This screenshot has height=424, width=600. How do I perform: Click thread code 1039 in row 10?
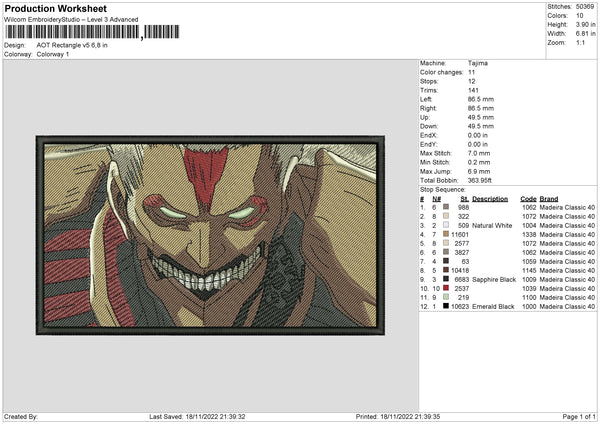coord(529,289)
